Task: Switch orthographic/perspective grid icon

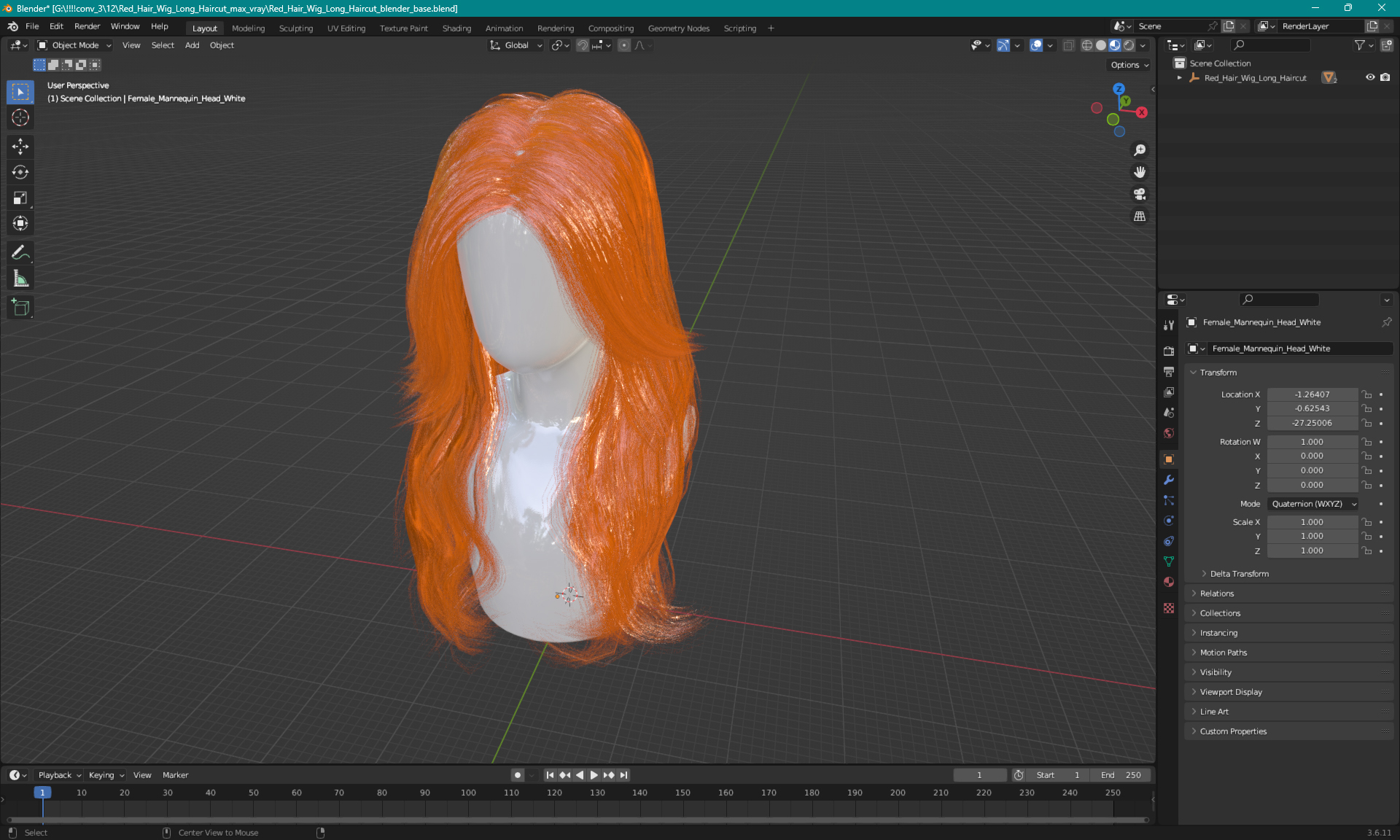Action: click(x=1140, y=217)
